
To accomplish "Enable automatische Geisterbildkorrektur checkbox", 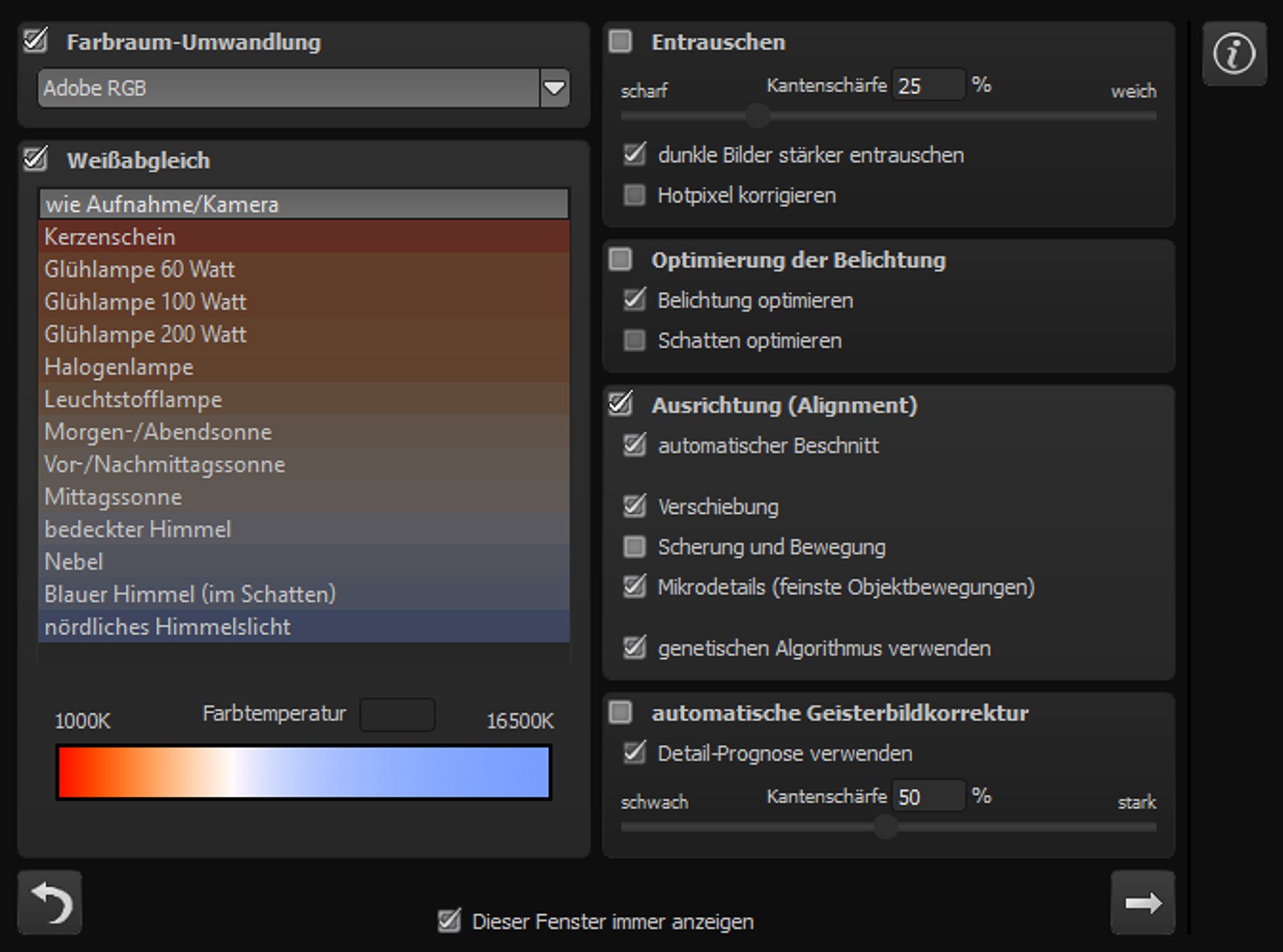I will tap(620, 712).
